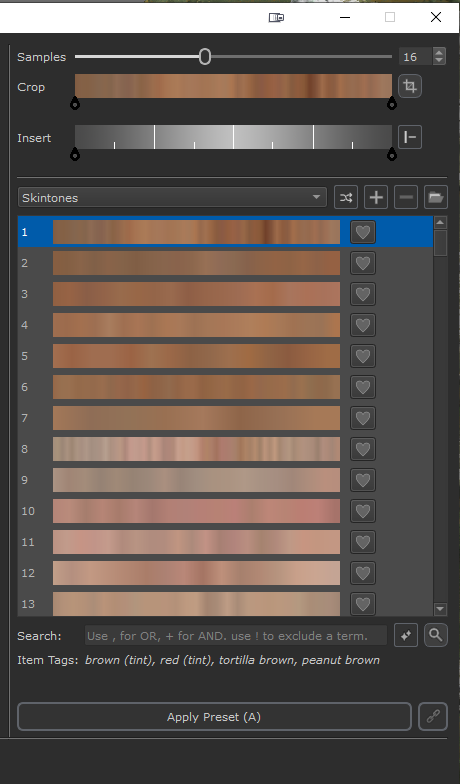Viewport: 460px width, 784px height.
Task: Favorite preset 1 with heart toggle
Action: coord(362,232)
